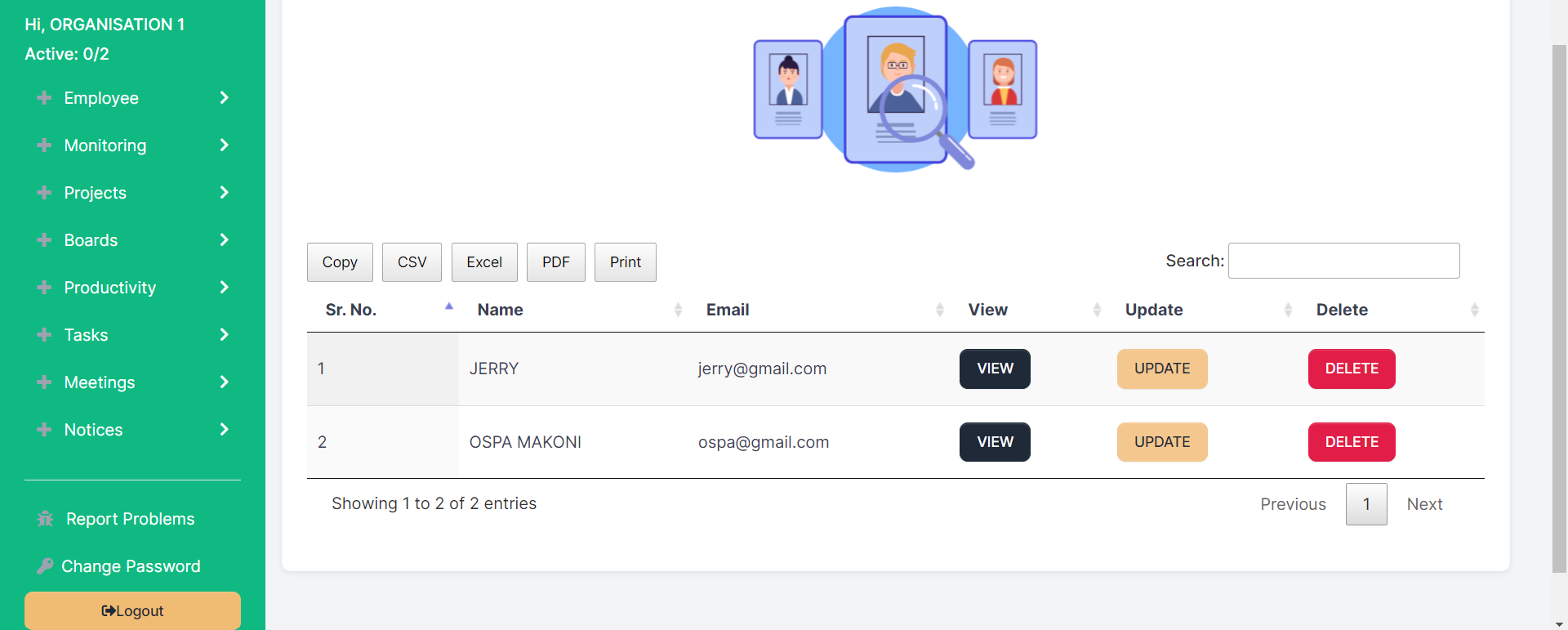Image resolution: width=1568 pixels, height=630 pixels.
Task: Focus the Search input field
Action: point(1343,261)
